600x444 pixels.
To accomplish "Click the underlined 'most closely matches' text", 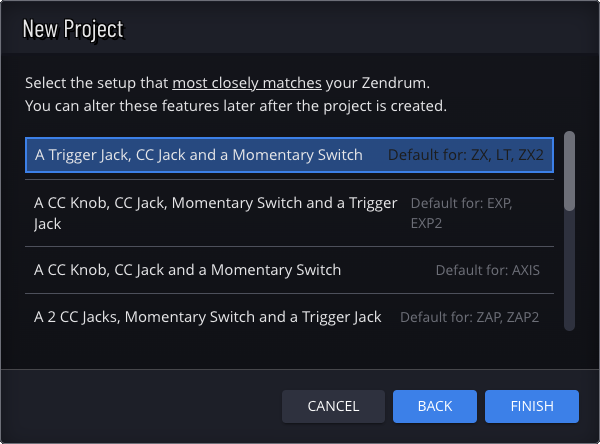I will point(246,82).
